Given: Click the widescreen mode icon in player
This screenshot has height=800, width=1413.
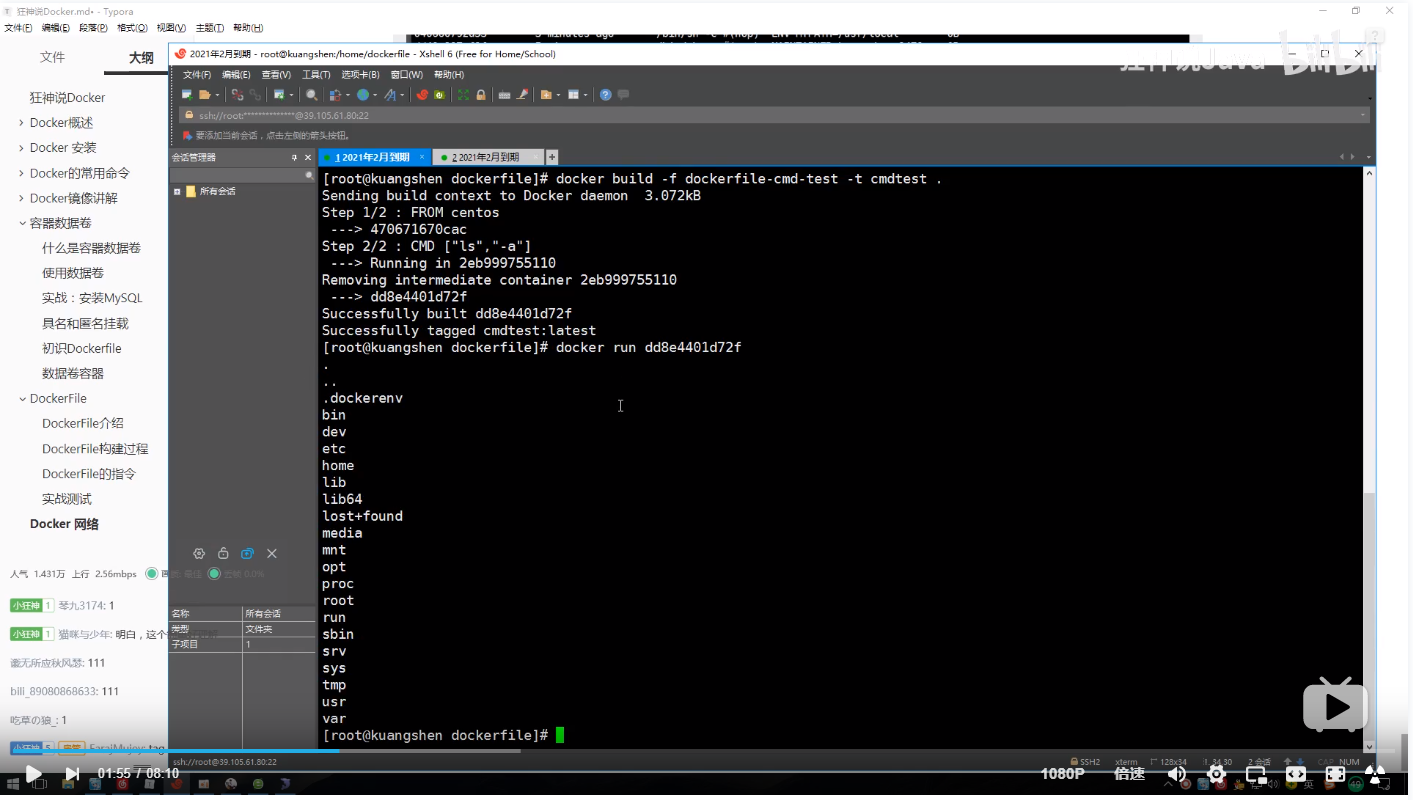Looking at the screenshot, I should tap(1296, 774).
